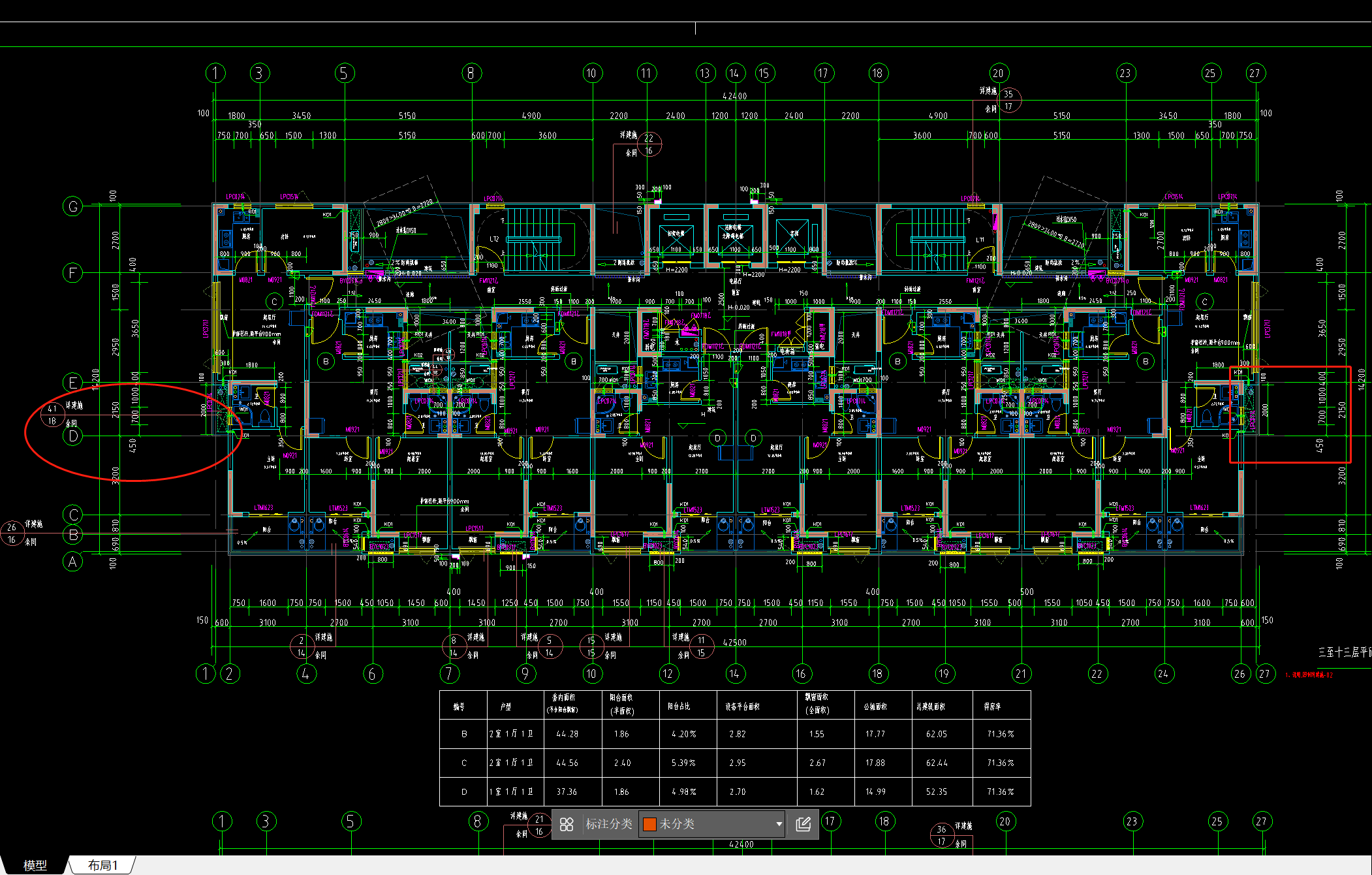Click table header 编号
The width and height of the screenshot is (1372, 875).
tap(459, 707)
